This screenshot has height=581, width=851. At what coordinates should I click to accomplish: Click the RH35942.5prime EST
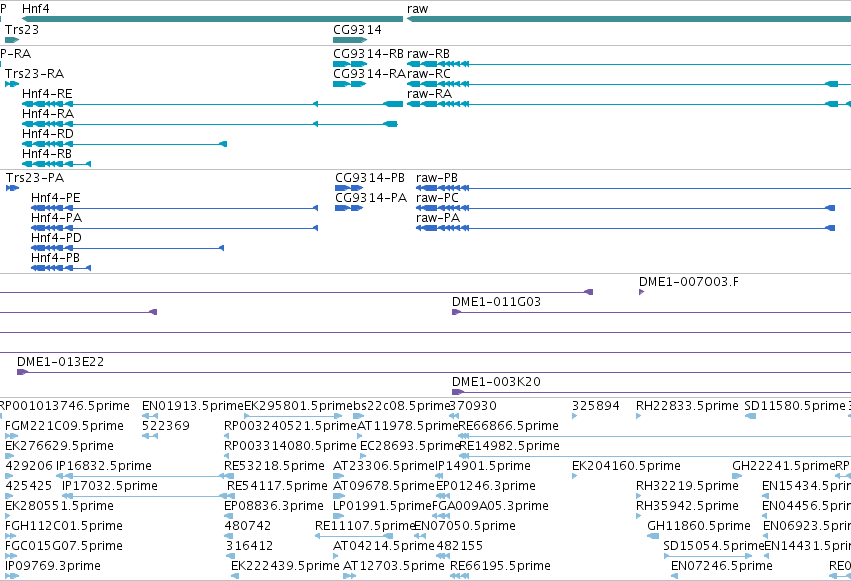point(687,506)
